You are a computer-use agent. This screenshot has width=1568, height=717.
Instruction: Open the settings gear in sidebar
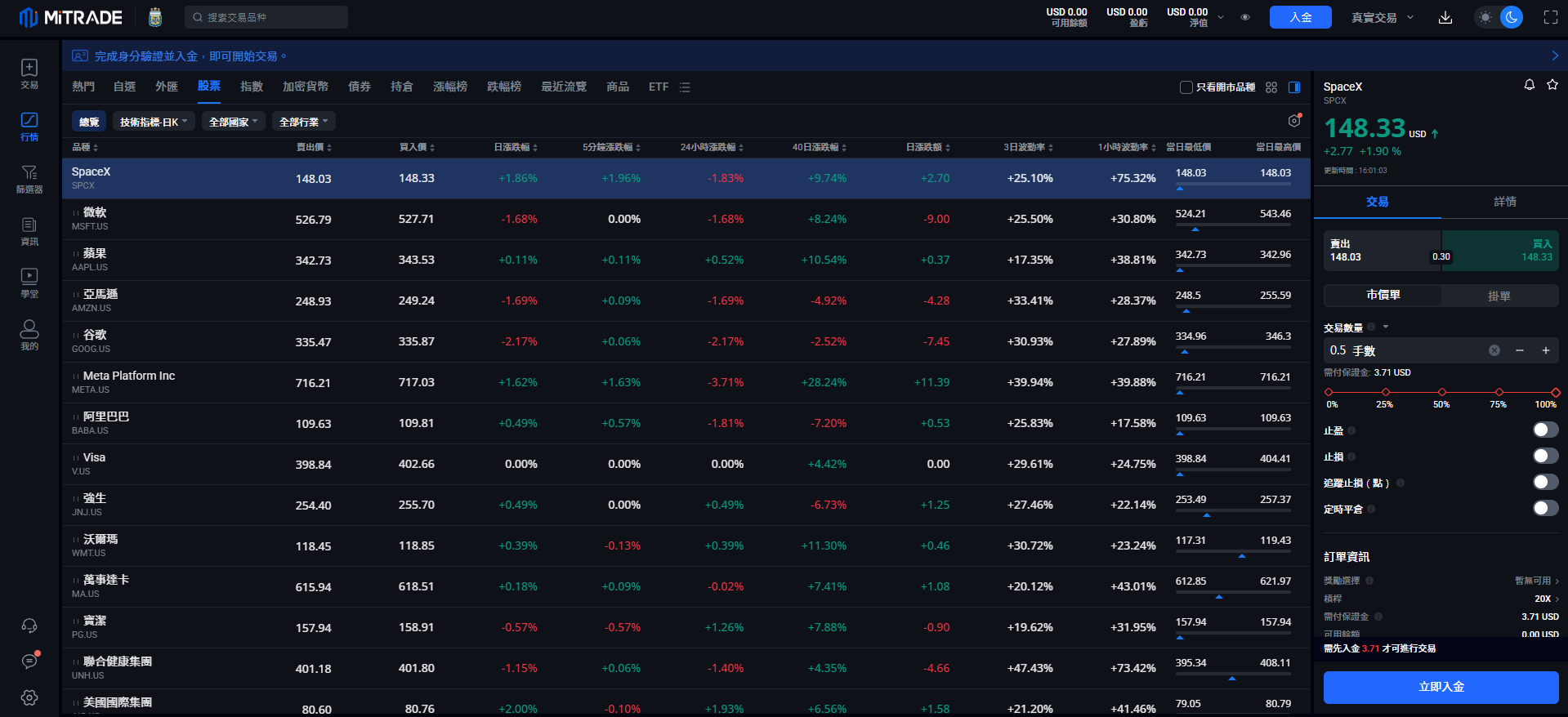pos(29,697)
